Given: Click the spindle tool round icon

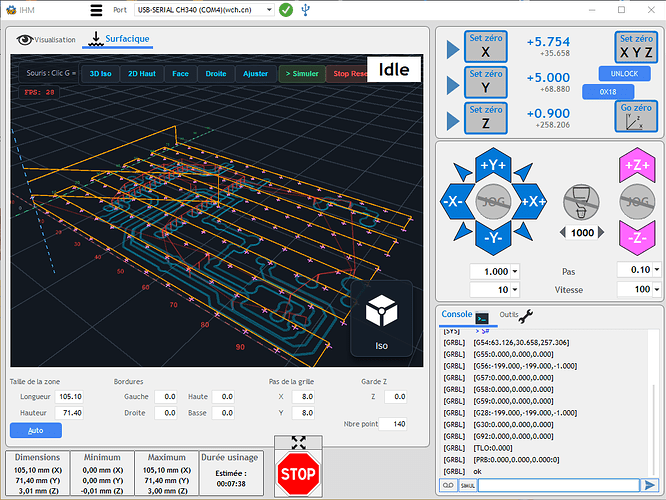Looking at the screenshot, I should click(581, 203).
